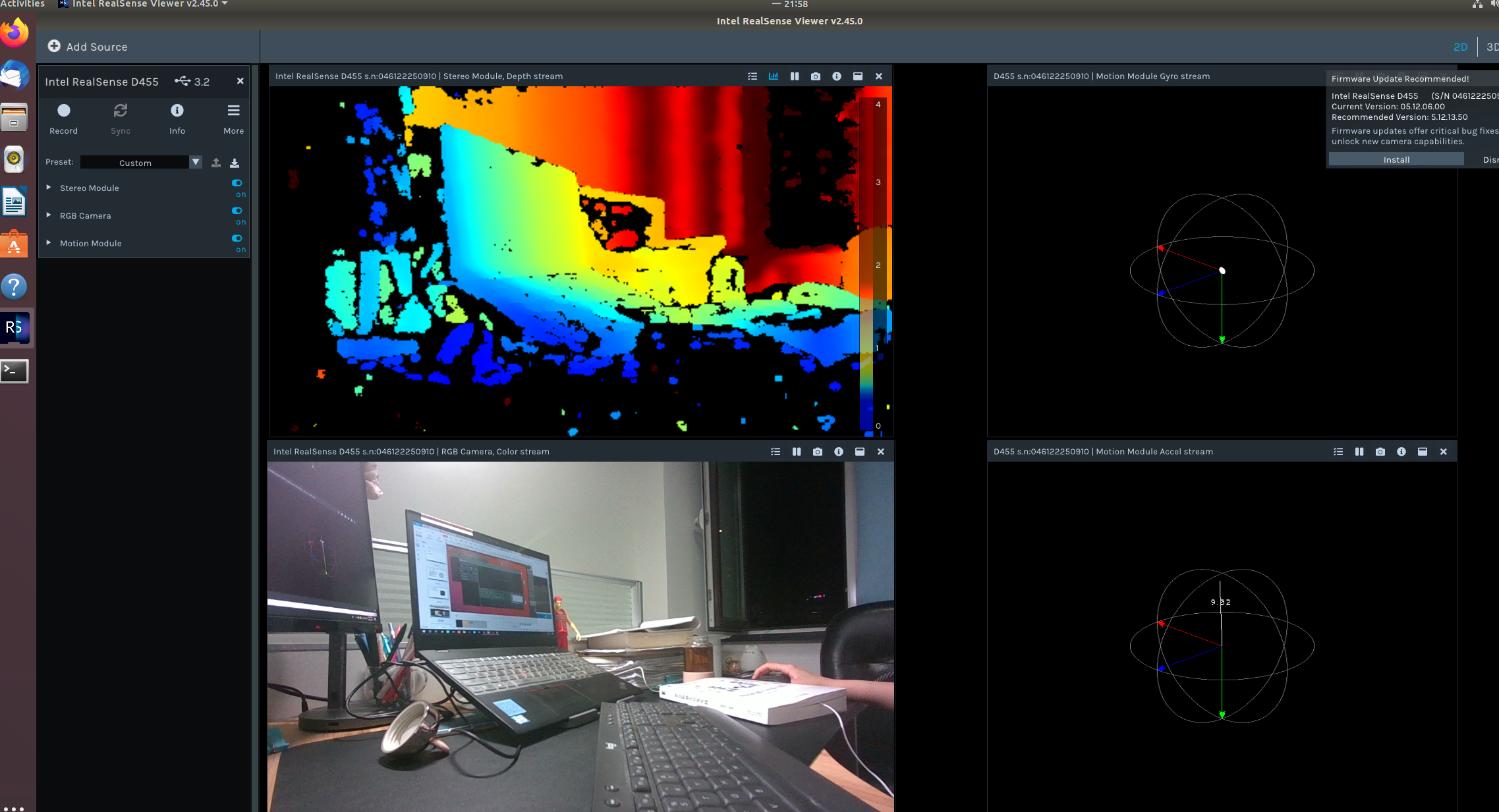Close the Depth stream panel
This screenshot has height=812, width=1499.
pyautogui.click(x=879, y=76)
